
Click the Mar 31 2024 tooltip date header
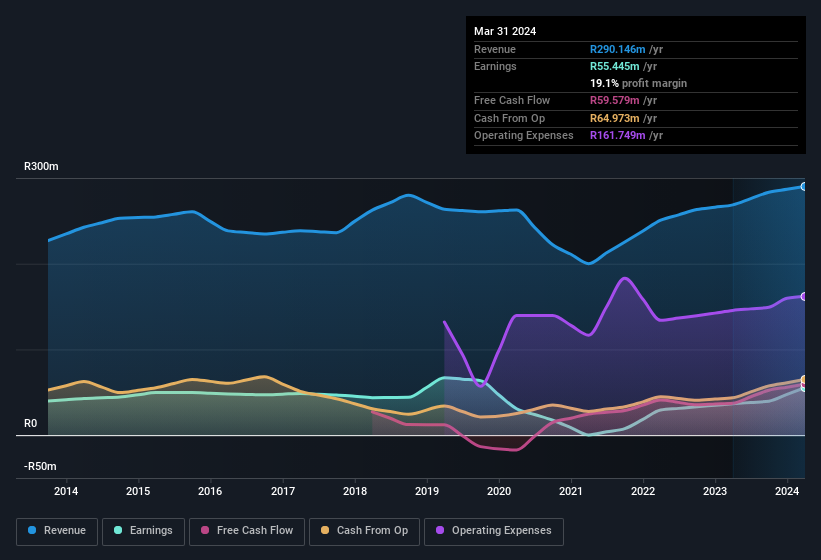click(505, 31)
